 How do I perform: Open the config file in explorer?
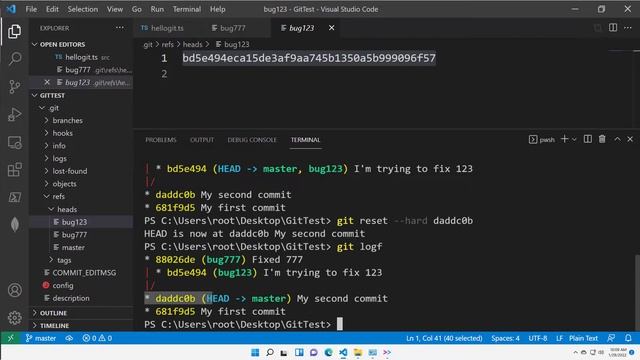[81, 285]
